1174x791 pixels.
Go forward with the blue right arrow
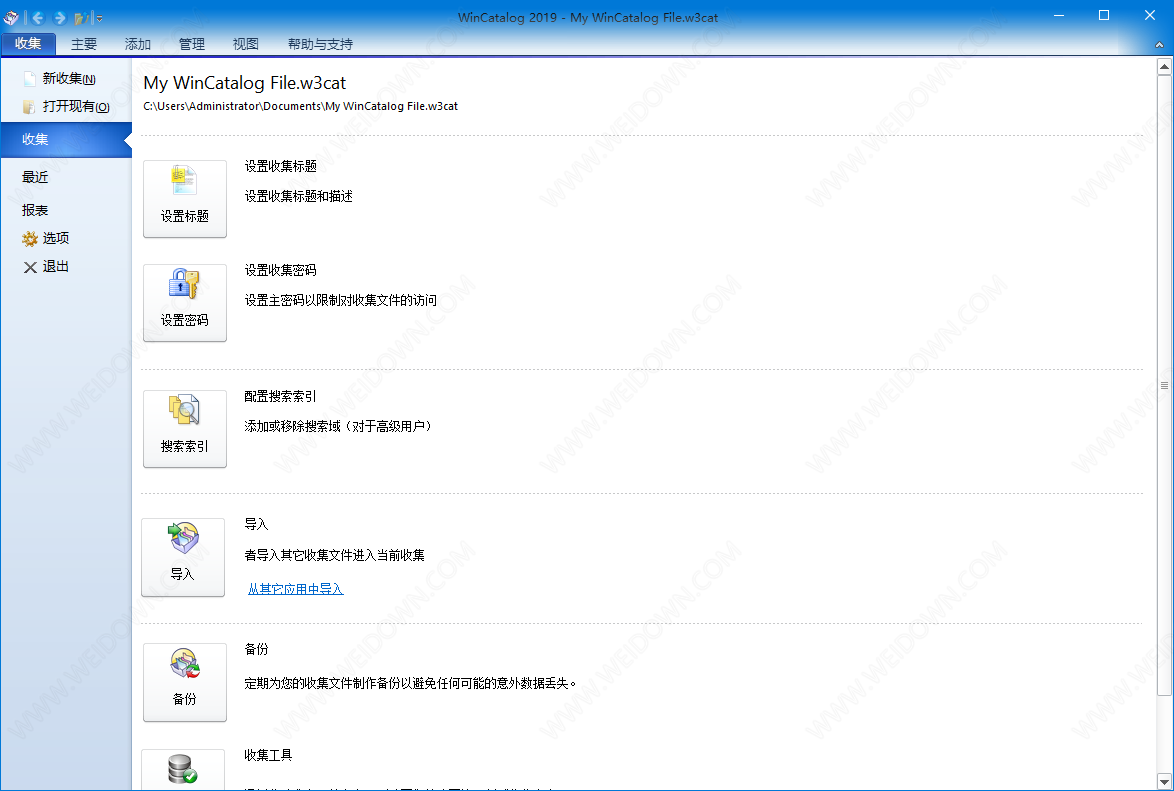pos(60,17)
